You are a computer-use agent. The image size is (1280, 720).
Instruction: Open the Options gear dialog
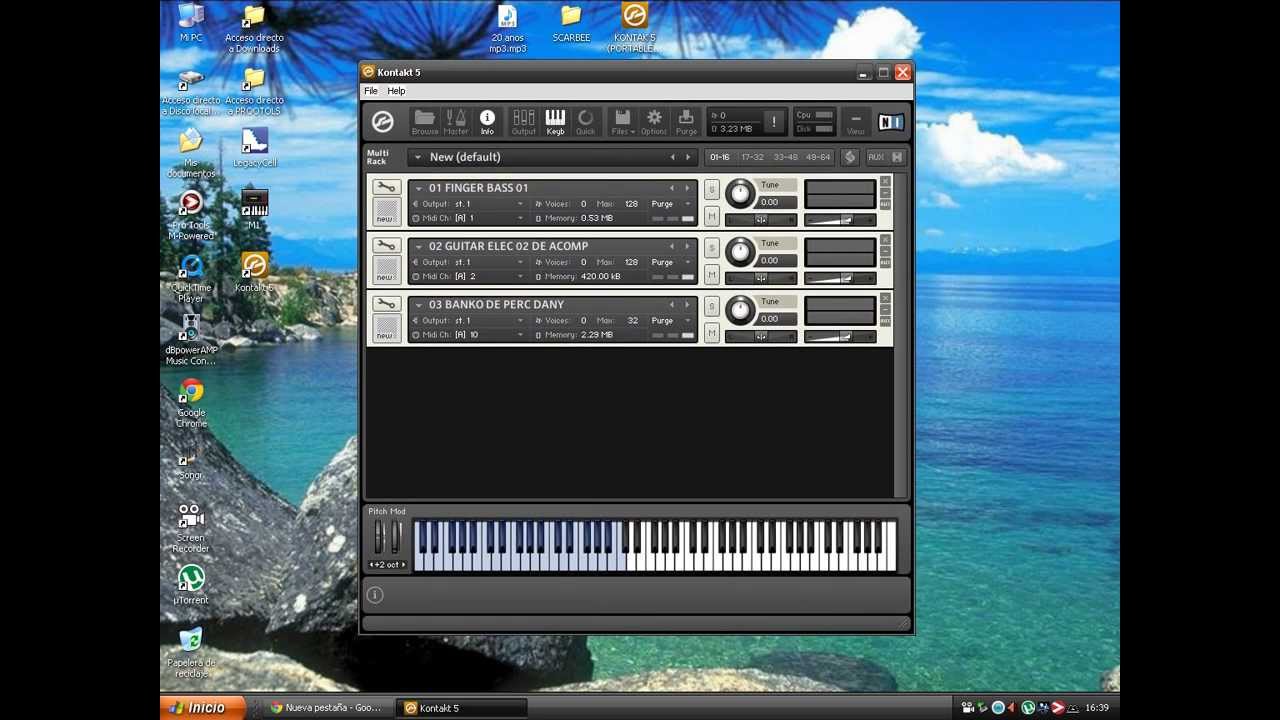point(654,122)
